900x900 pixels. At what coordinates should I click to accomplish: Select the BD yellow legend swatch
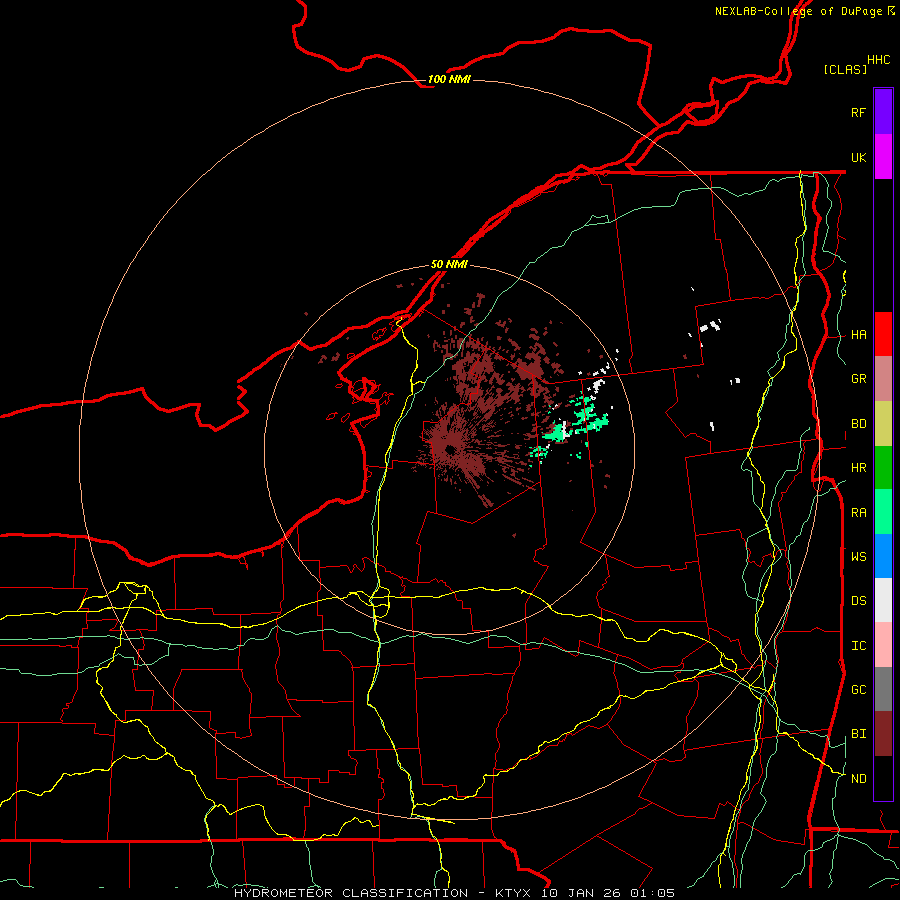883,423
